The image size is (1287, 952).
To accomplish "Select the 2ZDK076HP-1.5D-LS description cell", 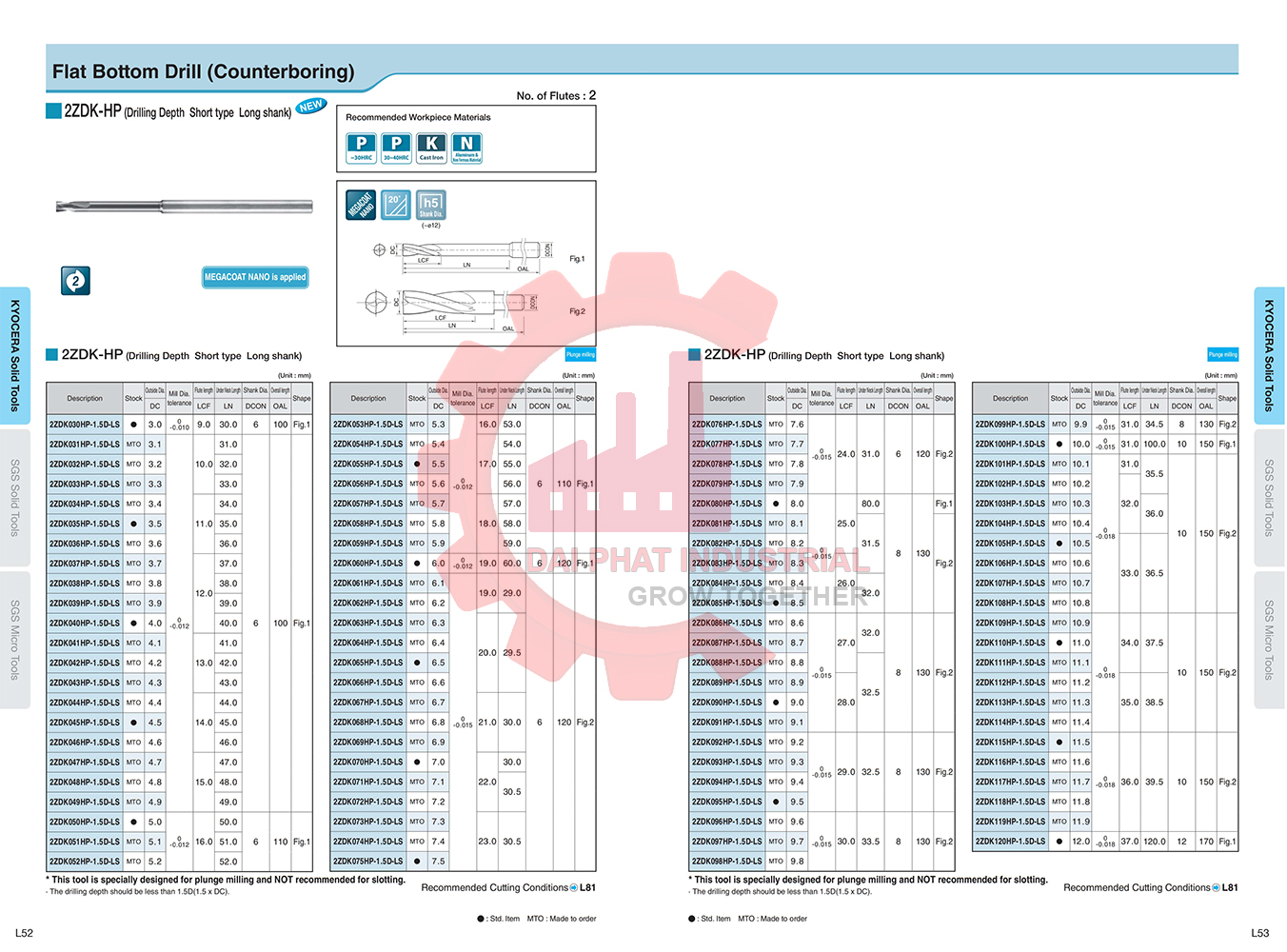I will (727, 425).
